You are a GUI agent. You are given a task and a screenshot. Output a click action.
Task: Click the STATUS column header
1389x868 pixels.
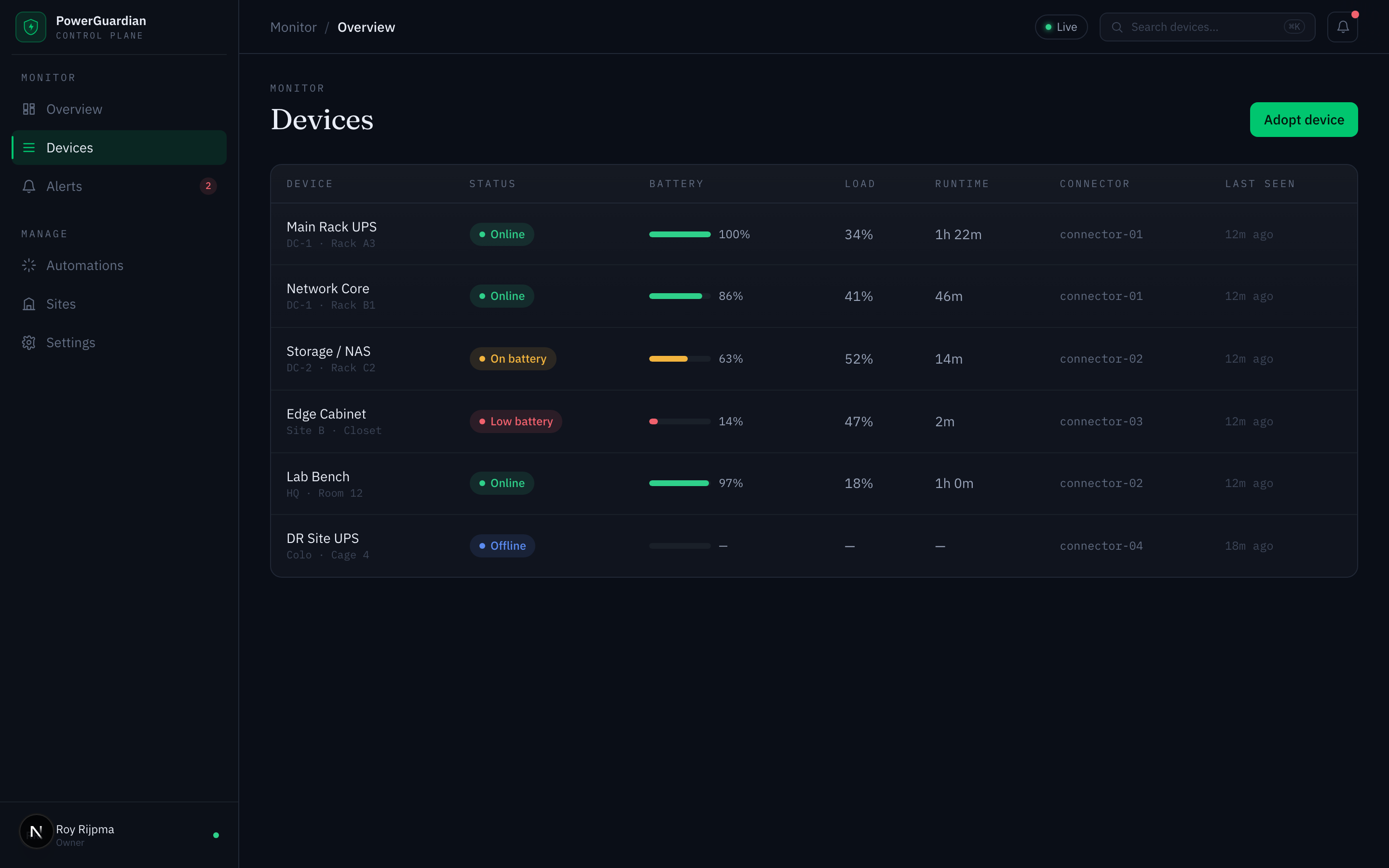coord(492,184)
